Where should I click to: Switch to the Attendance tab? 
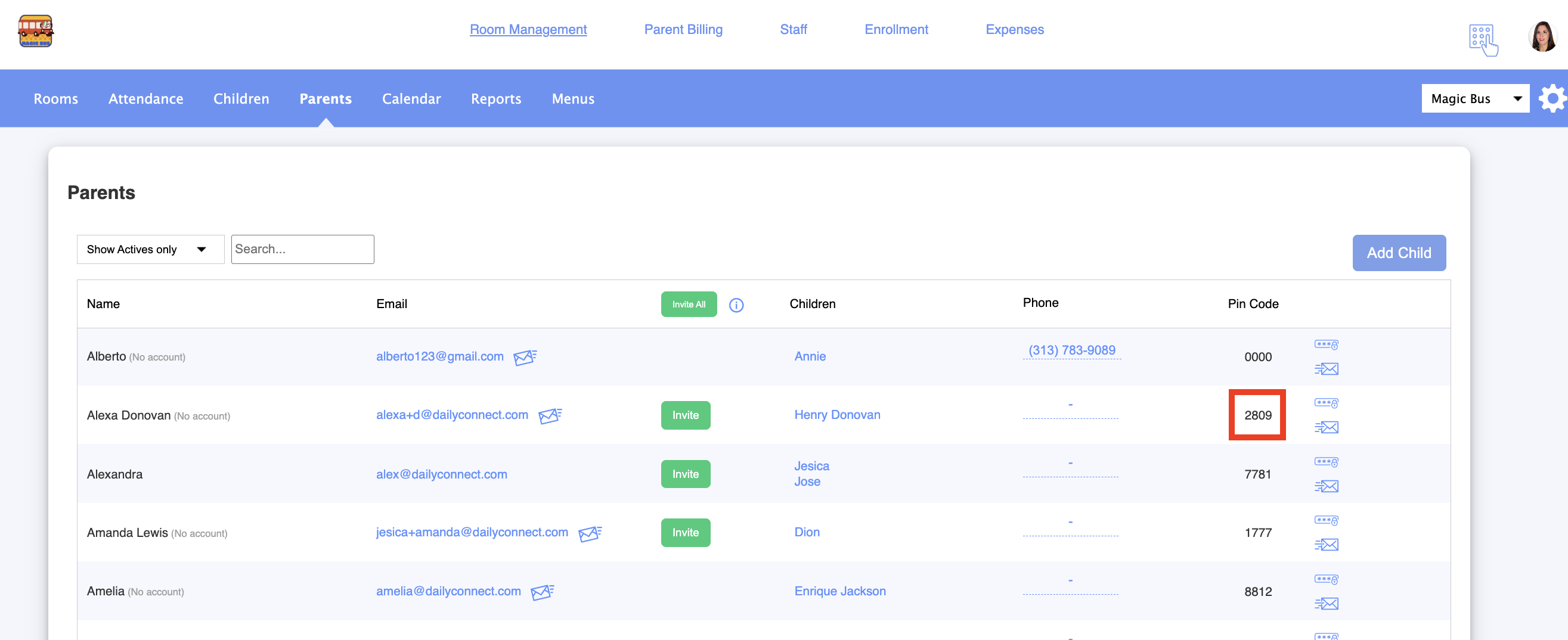[145, 98]
